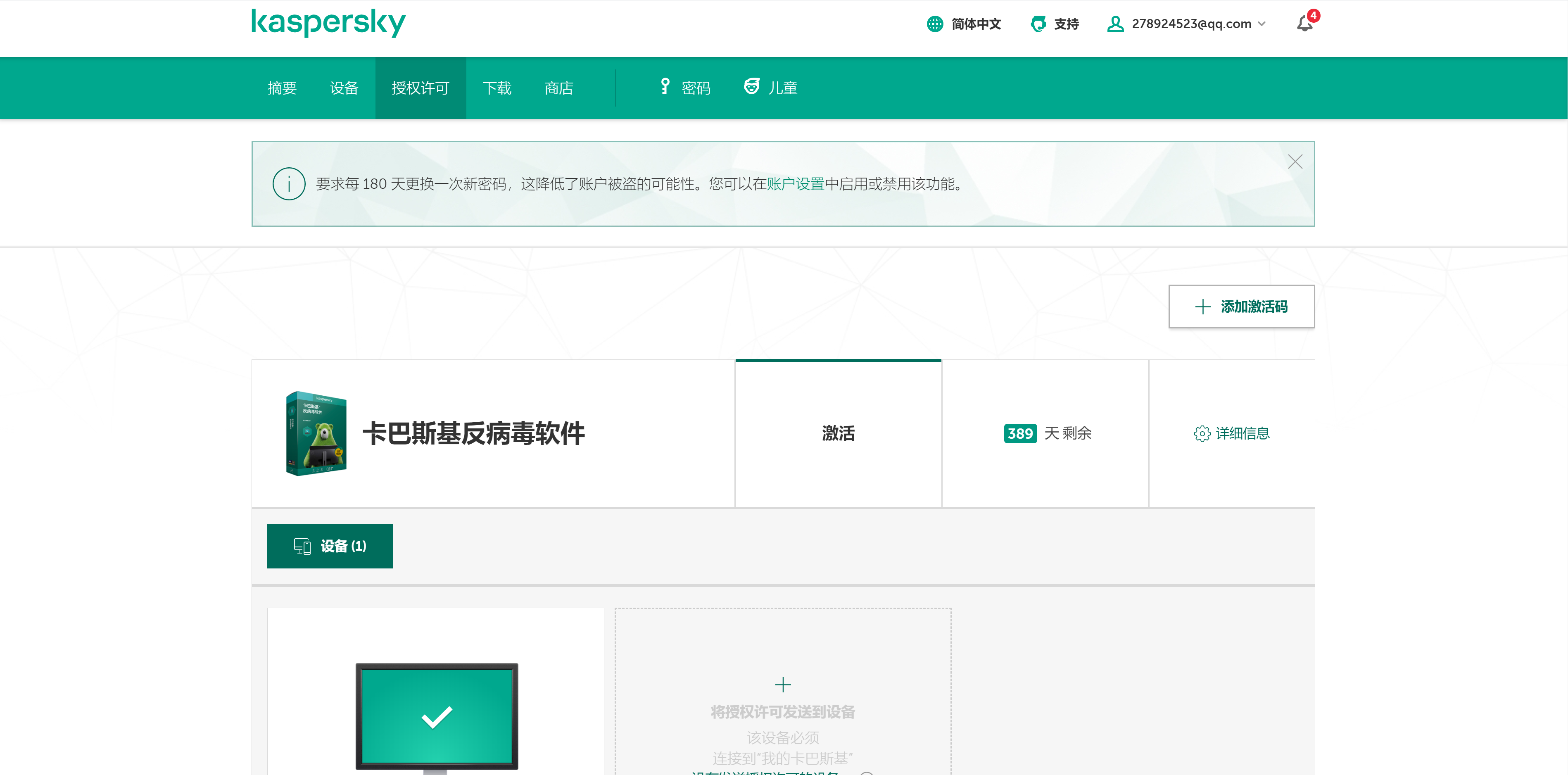Open the 下载 navigation tab

[497, 88]
